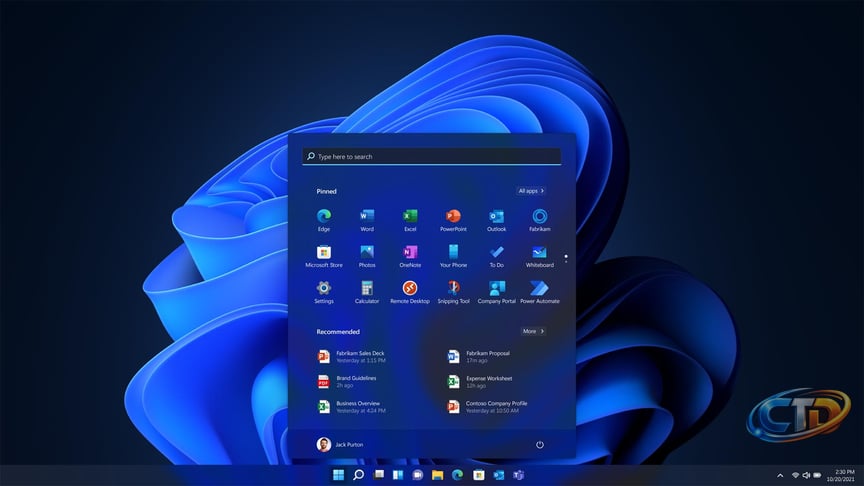Open Settings from pinned apps
Screen dimensions: 864x486
[324, 292]
